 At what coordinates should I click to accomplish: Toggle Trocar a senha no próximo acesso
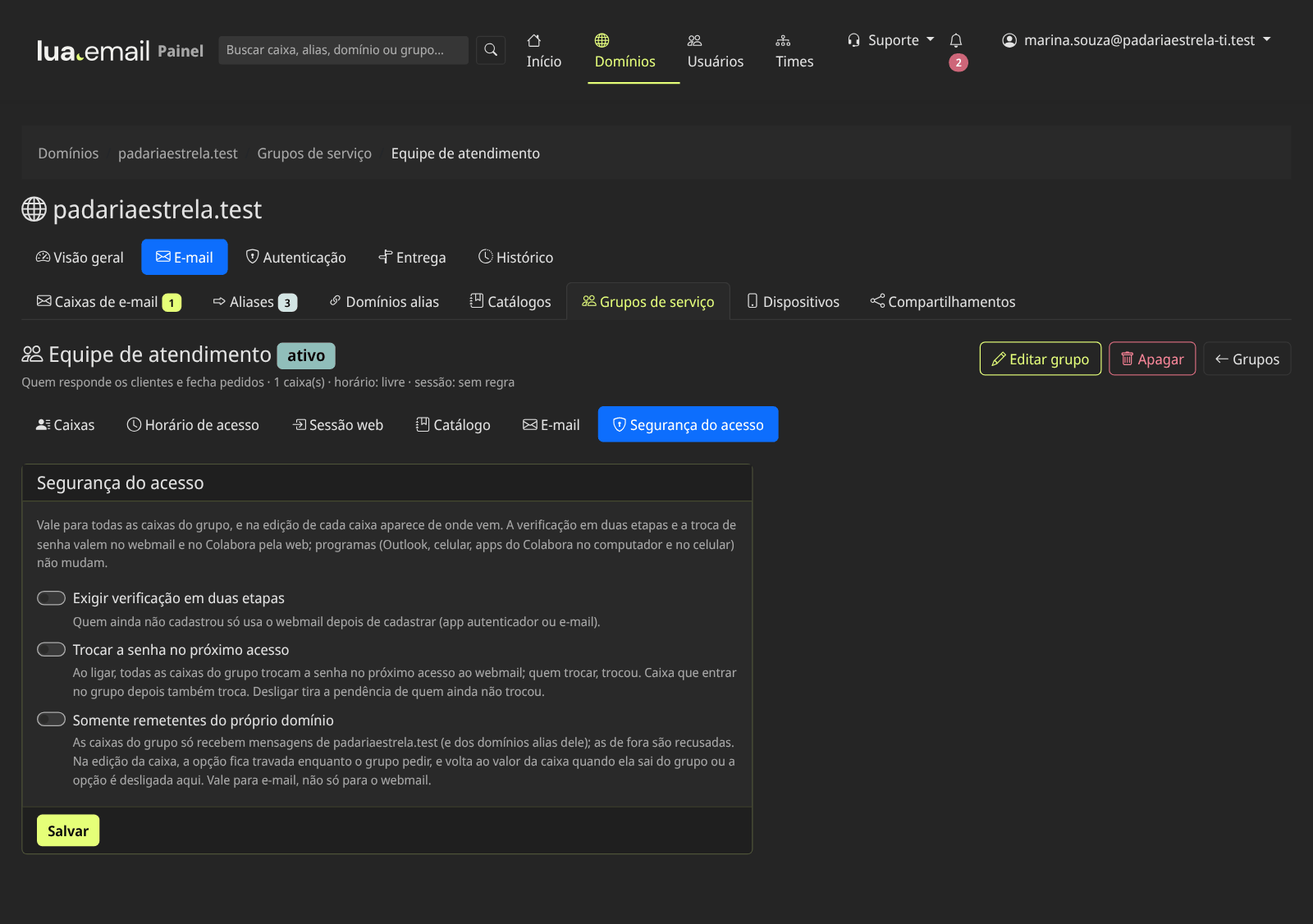click(x=51, y=650)
